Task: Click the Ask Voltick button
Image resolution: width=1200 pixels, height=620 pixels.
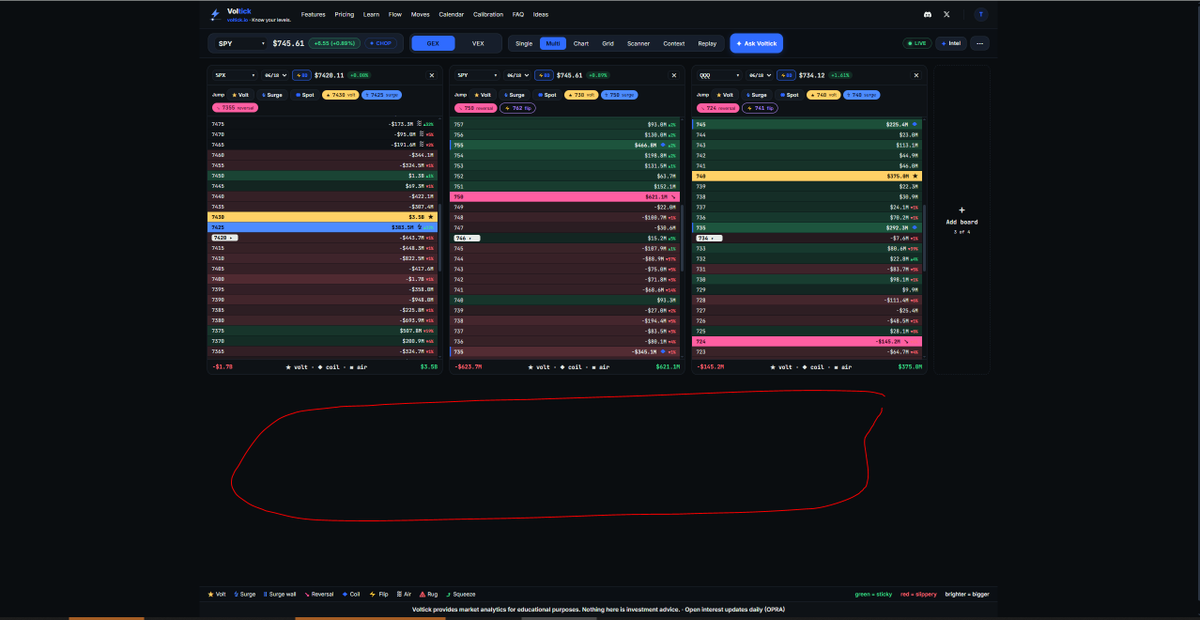Action: coord(756,43)
